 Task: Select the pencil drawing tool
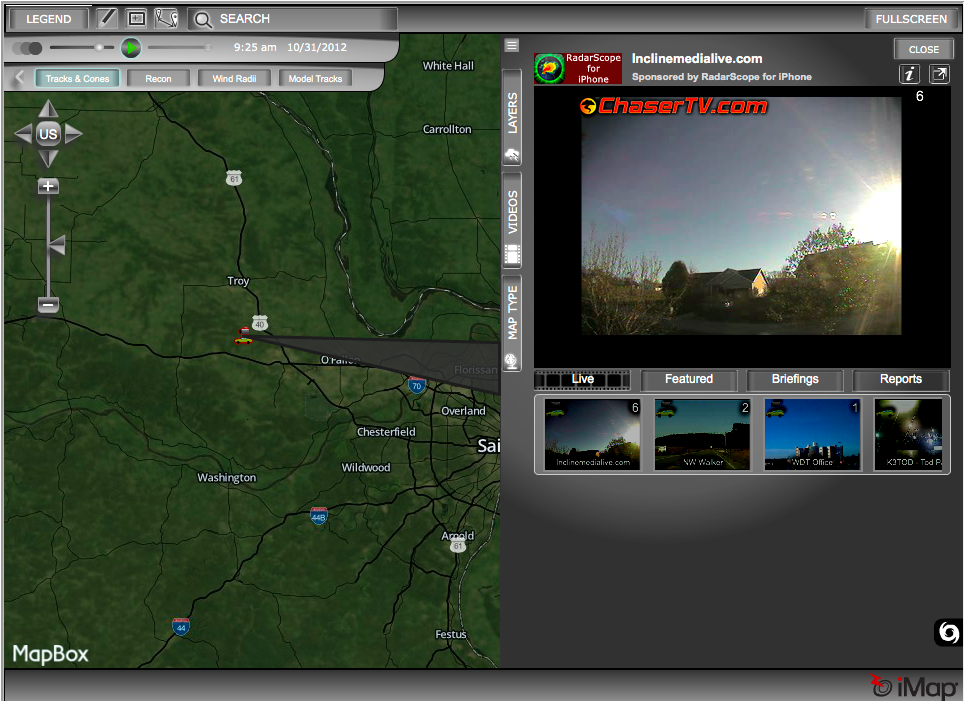point(108,18)
